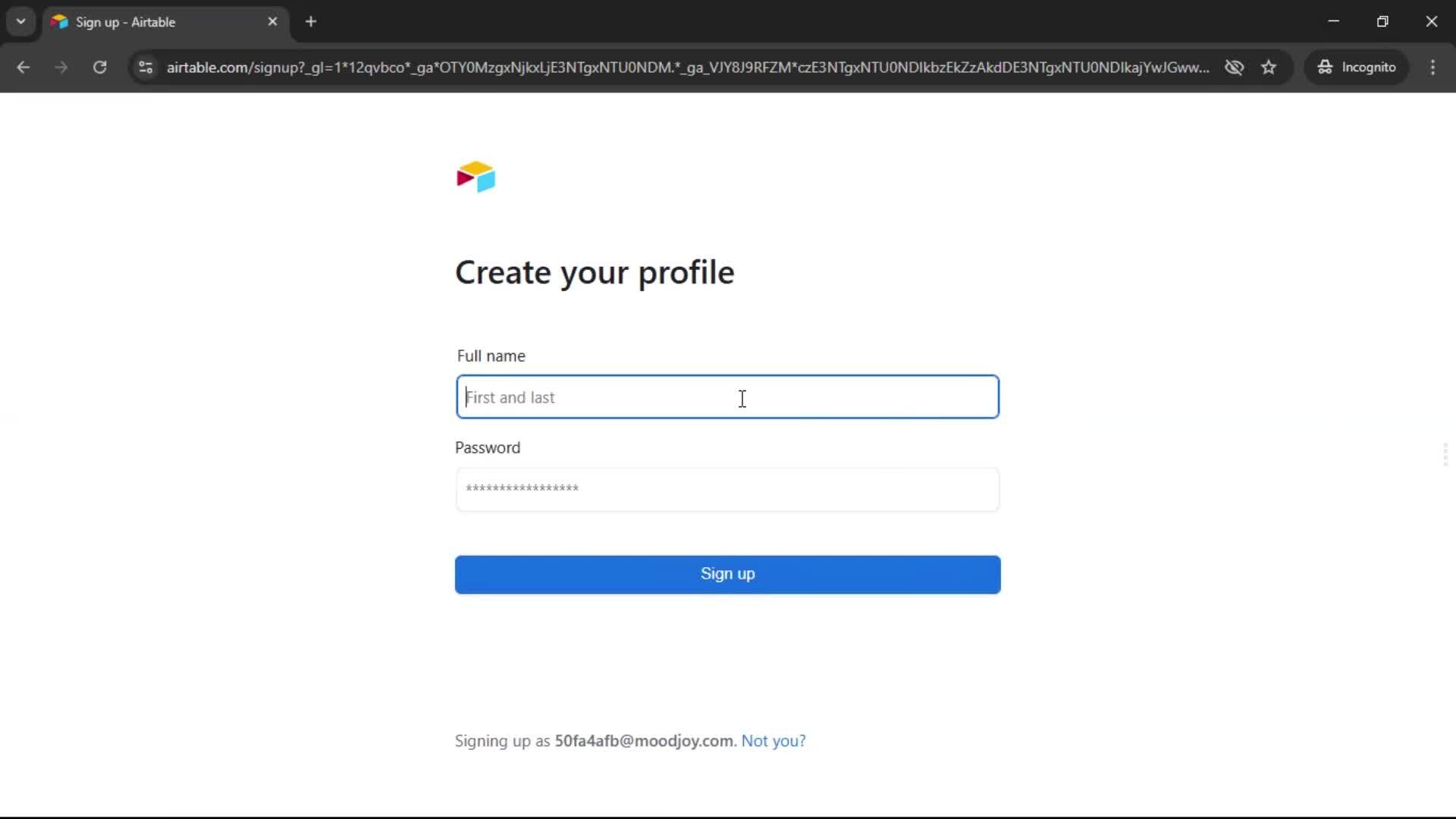
Task: Open the Incognito profile indicator
Action: pyautogui.click(x=1357, y=67)
